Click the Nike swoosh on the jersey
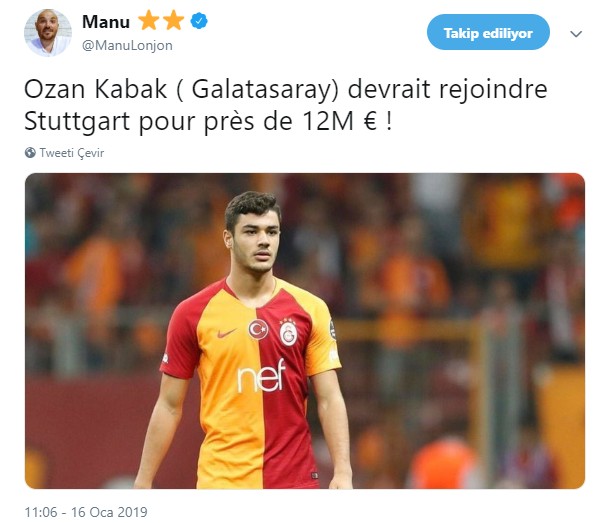The image size is (597, 523). 227,333
